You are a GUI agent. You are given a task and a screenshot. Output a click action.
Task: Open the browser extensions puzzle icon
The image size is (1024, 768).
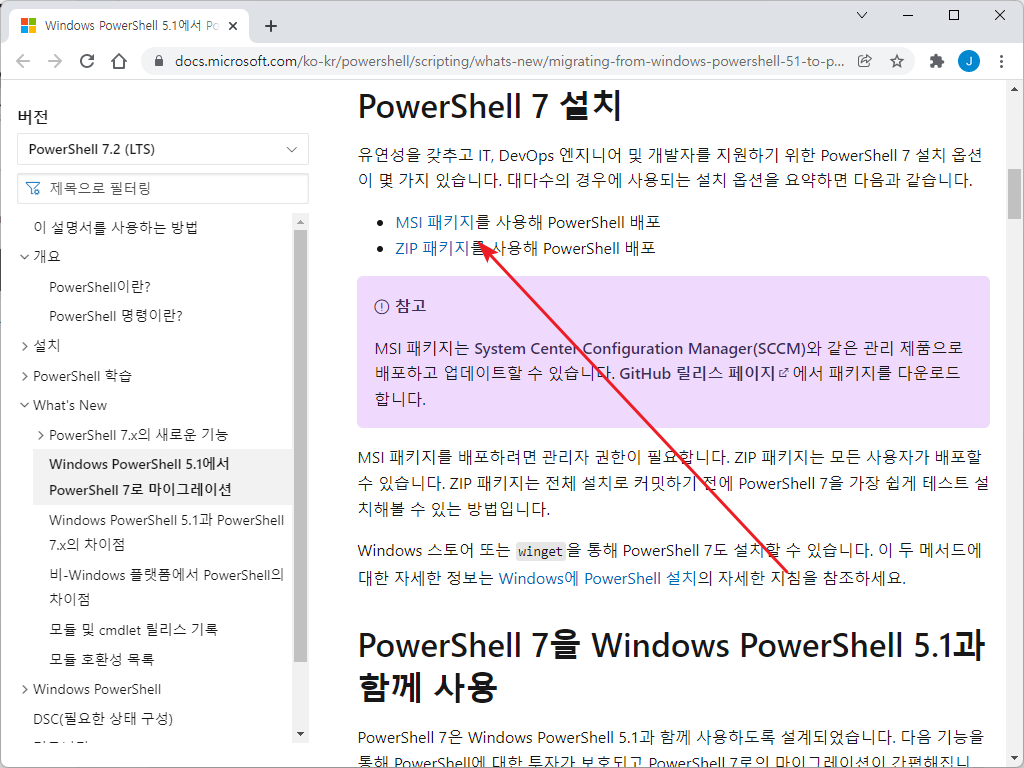936,60
